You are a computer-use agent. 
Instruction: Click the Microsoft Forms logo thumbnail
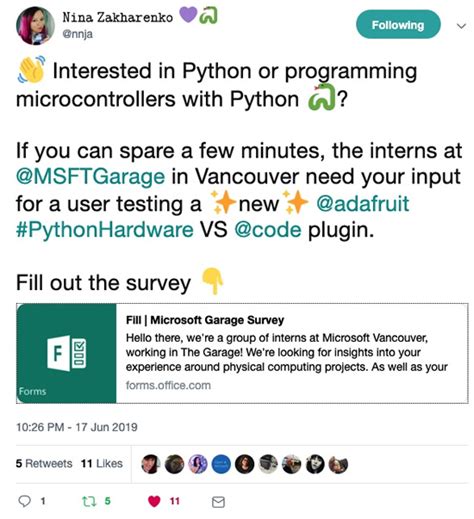66,353
